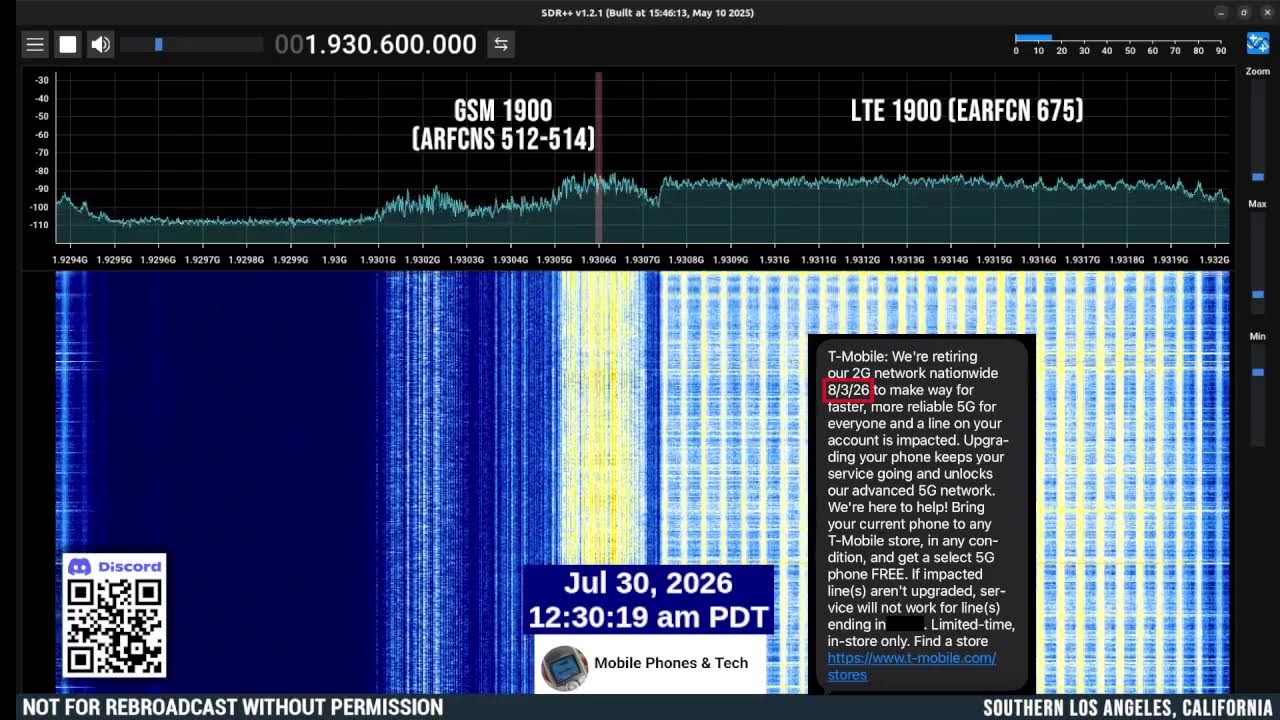Maximize the SDR++ window
The width and height of the screenshot is (1280, 720).
[x=1244, y=12]
